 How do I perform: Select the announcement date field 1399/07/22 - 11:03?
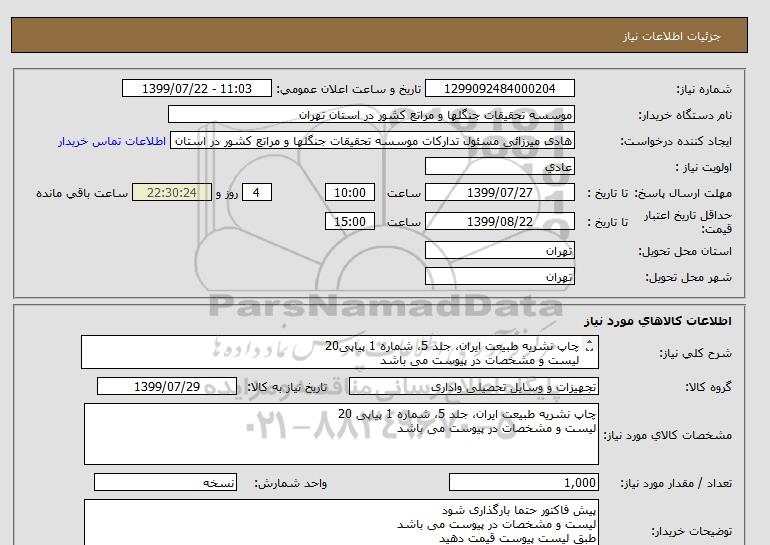pos(196,89)
